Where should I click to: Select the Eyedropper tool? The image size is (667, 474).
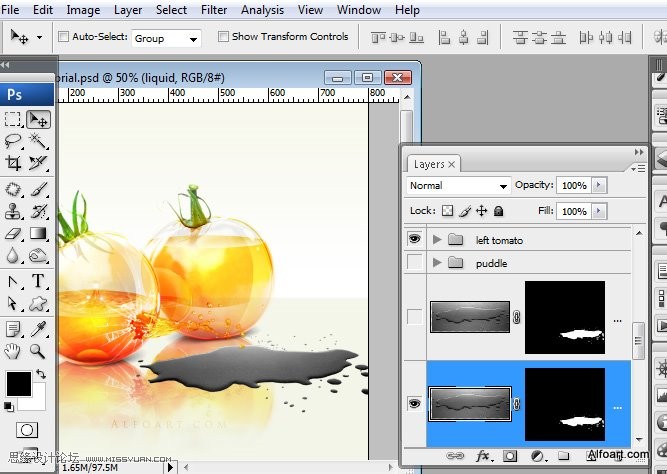point(38,328)
